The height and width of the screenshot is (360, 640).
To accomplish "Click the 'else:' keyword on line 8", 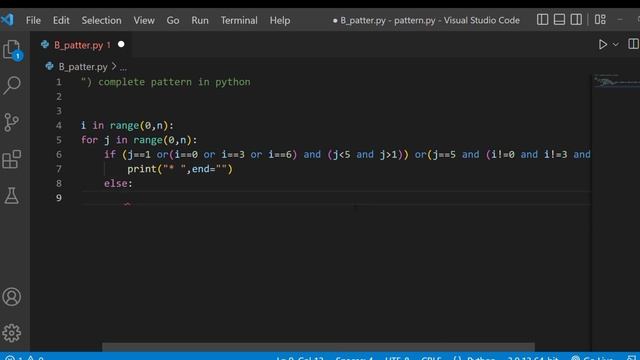I will (x=118, y=183).
